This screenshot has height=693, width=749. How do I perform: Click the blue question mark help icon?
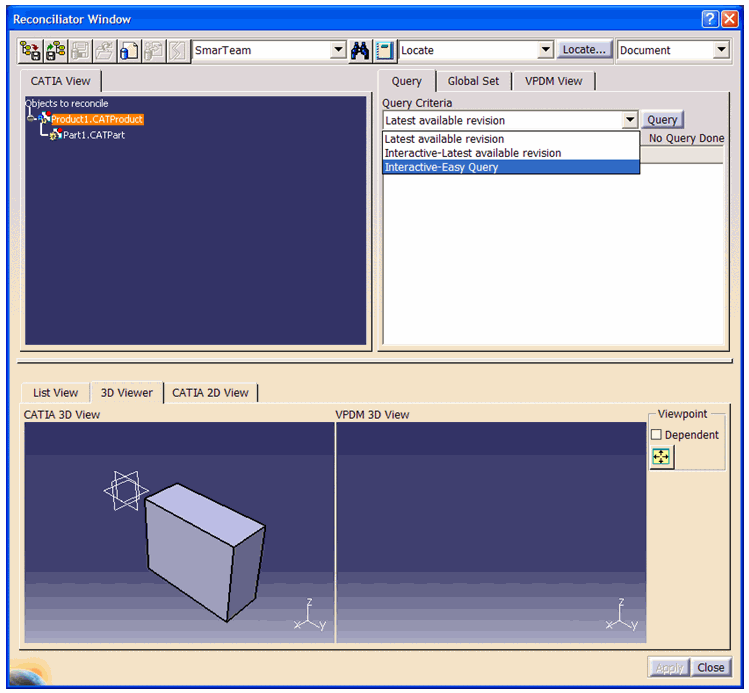[x=709, y=19]
